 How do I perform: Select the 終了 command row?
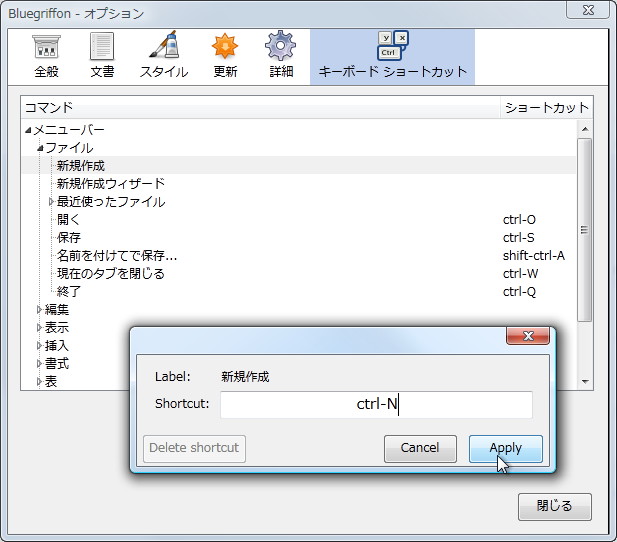tap(299, 292)
